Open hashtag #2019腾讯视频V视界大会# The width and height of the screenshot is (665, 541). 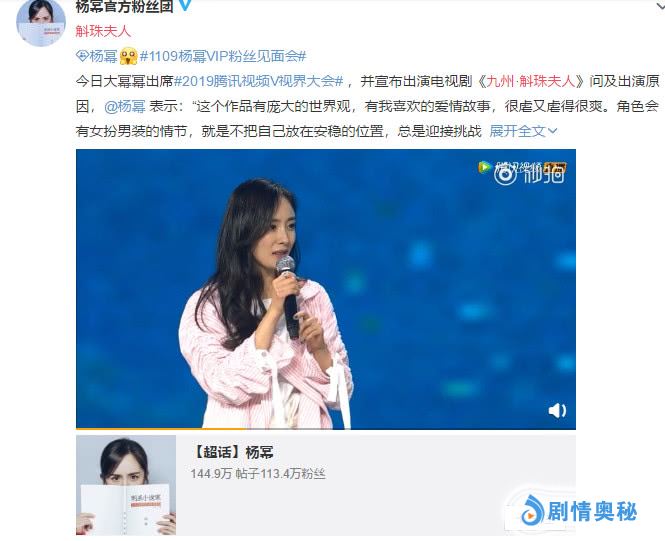pos(259,81)
